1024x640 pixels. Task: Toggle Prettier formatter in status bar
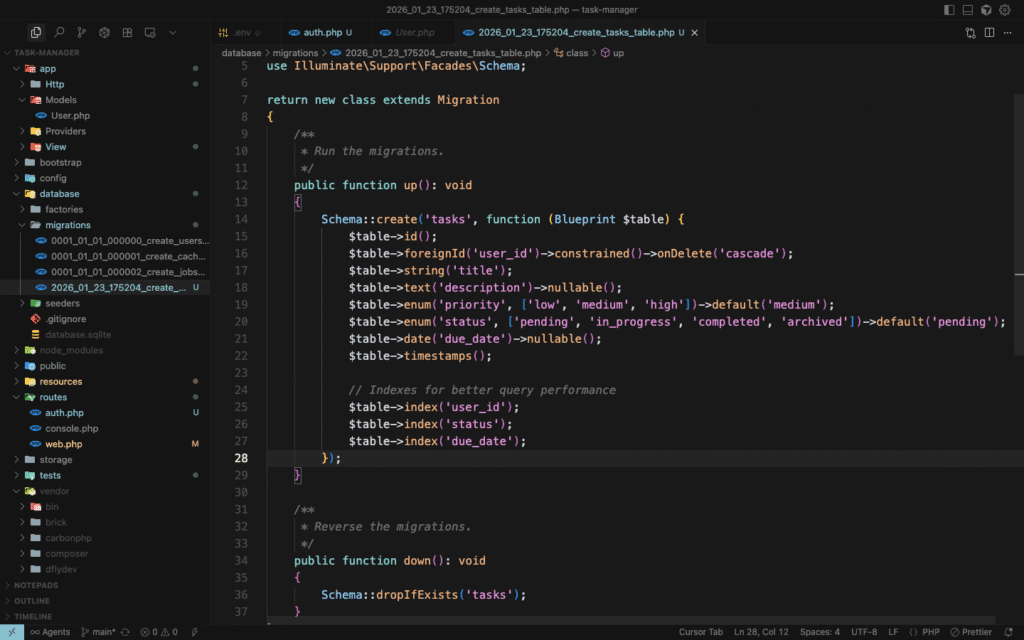click(970, 632)
